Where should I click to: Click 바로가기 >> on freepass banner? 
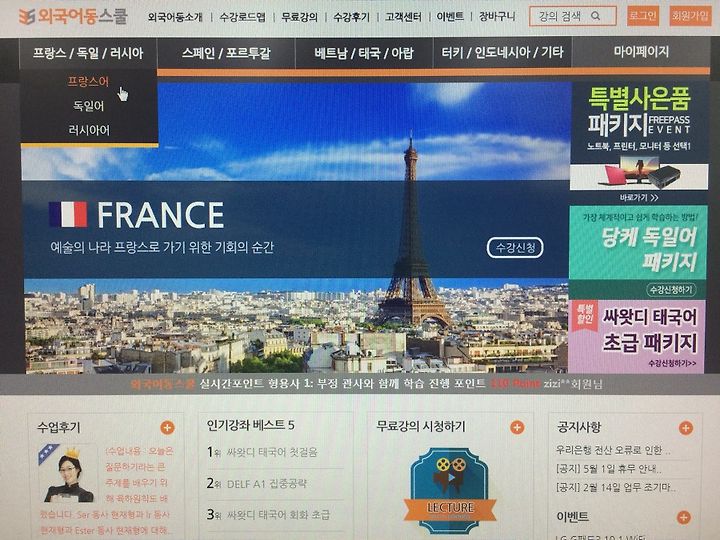pyautogui.click(x=639, y=198)
